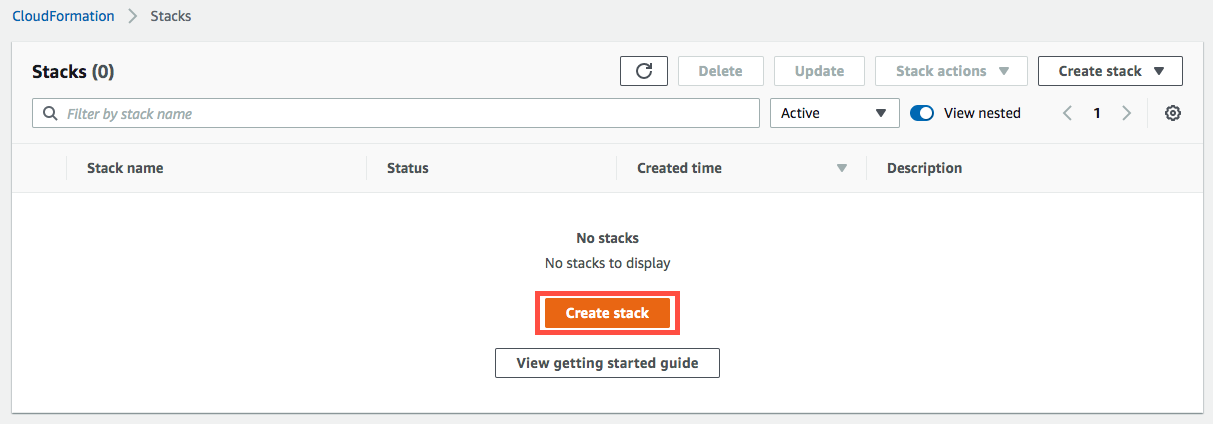Open the Active status filter dropdown
The height and width of the screenshot is (424, 1213).
[834, 114]
